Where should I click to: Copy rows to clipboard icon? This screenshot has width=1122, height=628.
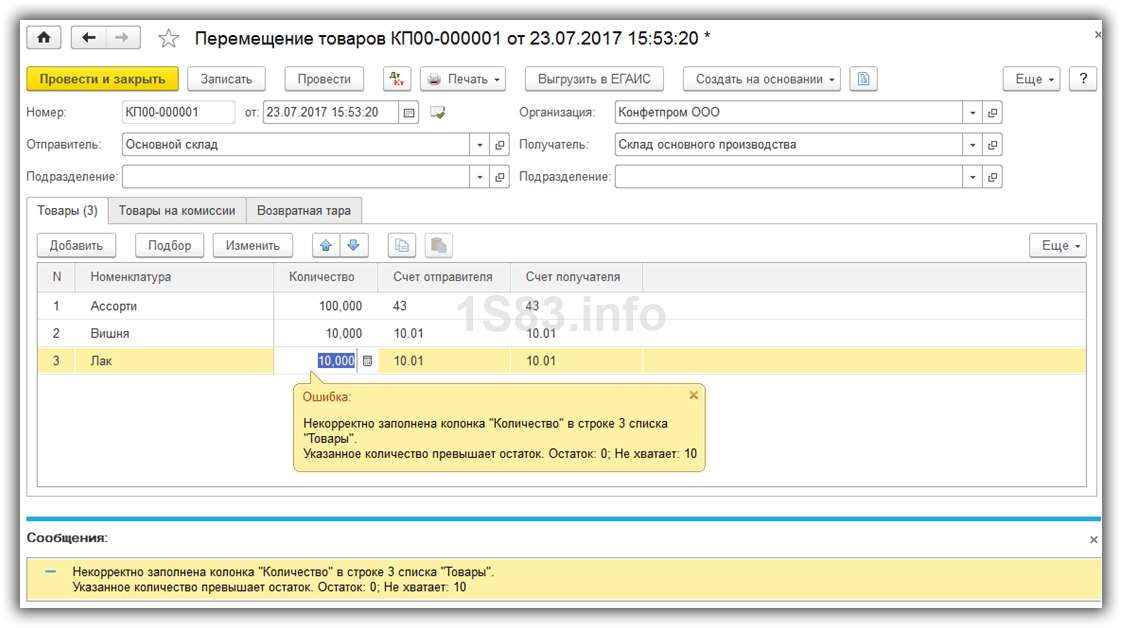pyautogui.click(x=402, y=245)
